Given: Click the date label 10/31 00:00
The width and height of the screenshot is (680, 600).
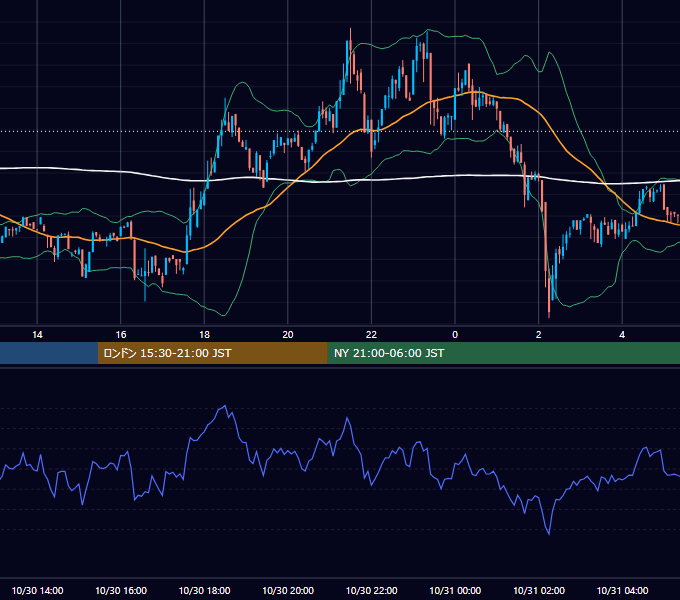Looking at the screenshot, I should click(455, 590).
